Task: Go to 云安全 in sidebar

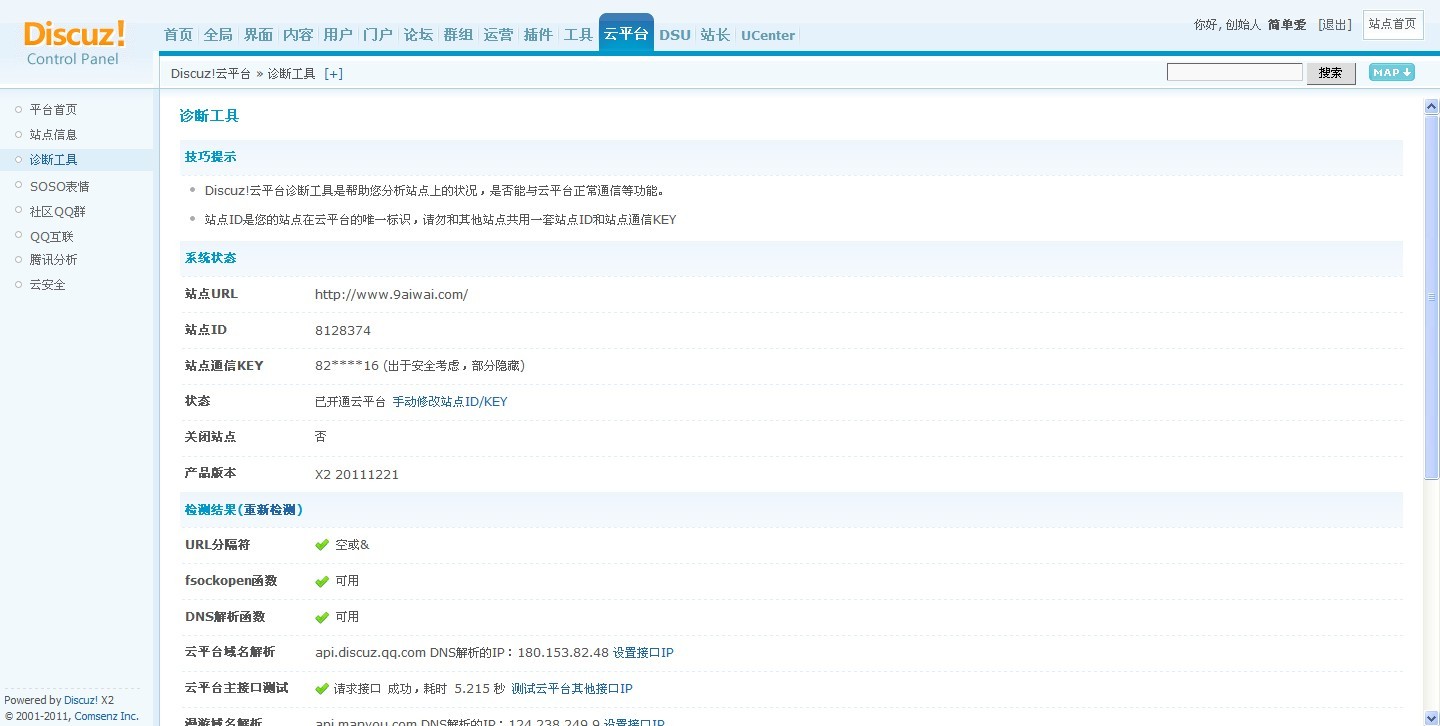Action: [x=47, y=285]
